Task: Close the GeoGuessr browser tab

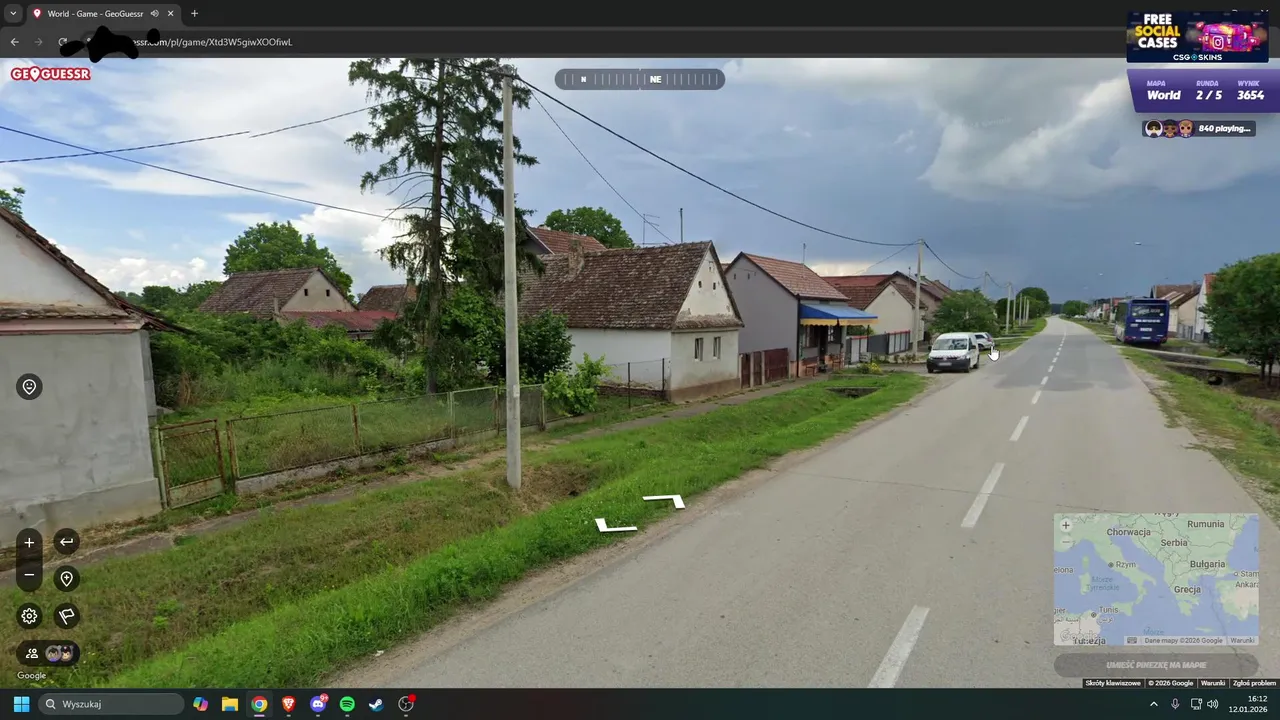Action: [170, 14]
